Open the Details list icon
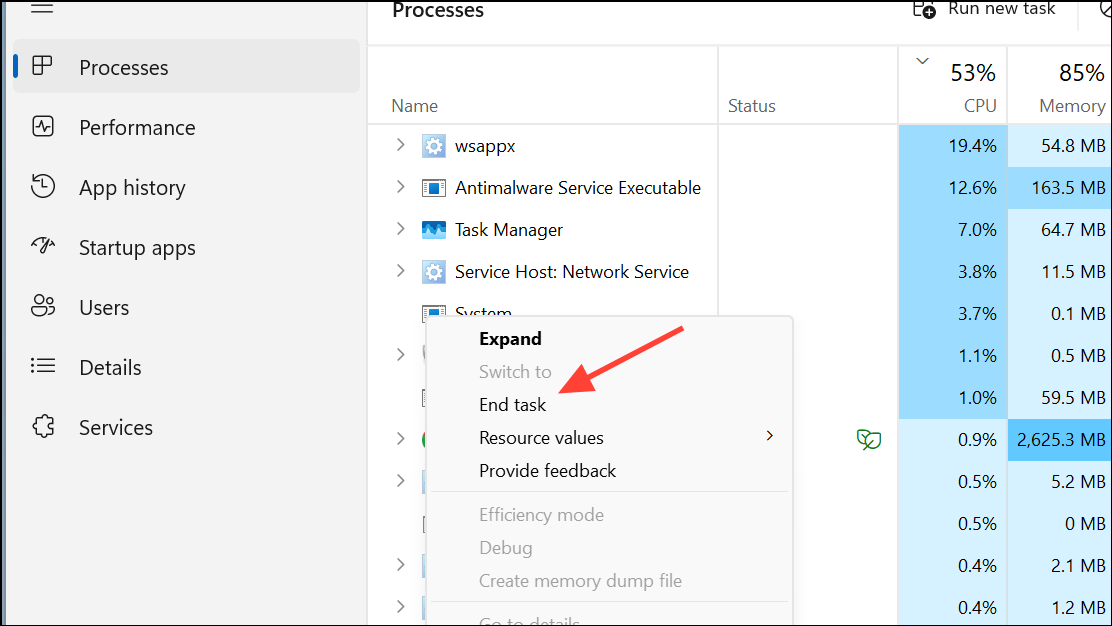 (x=42, y=367)
